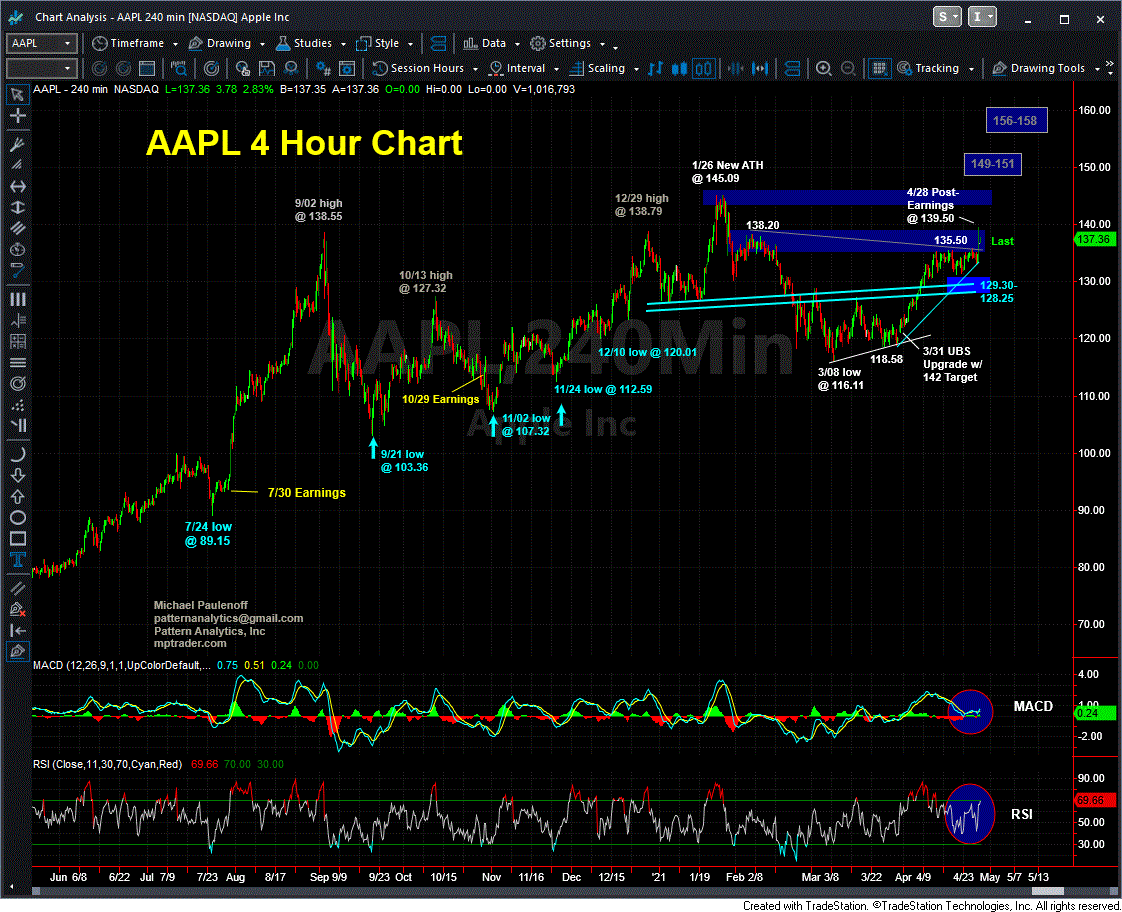
Task: Click the 156-158 target box
Action: (x=1016, y=121)
